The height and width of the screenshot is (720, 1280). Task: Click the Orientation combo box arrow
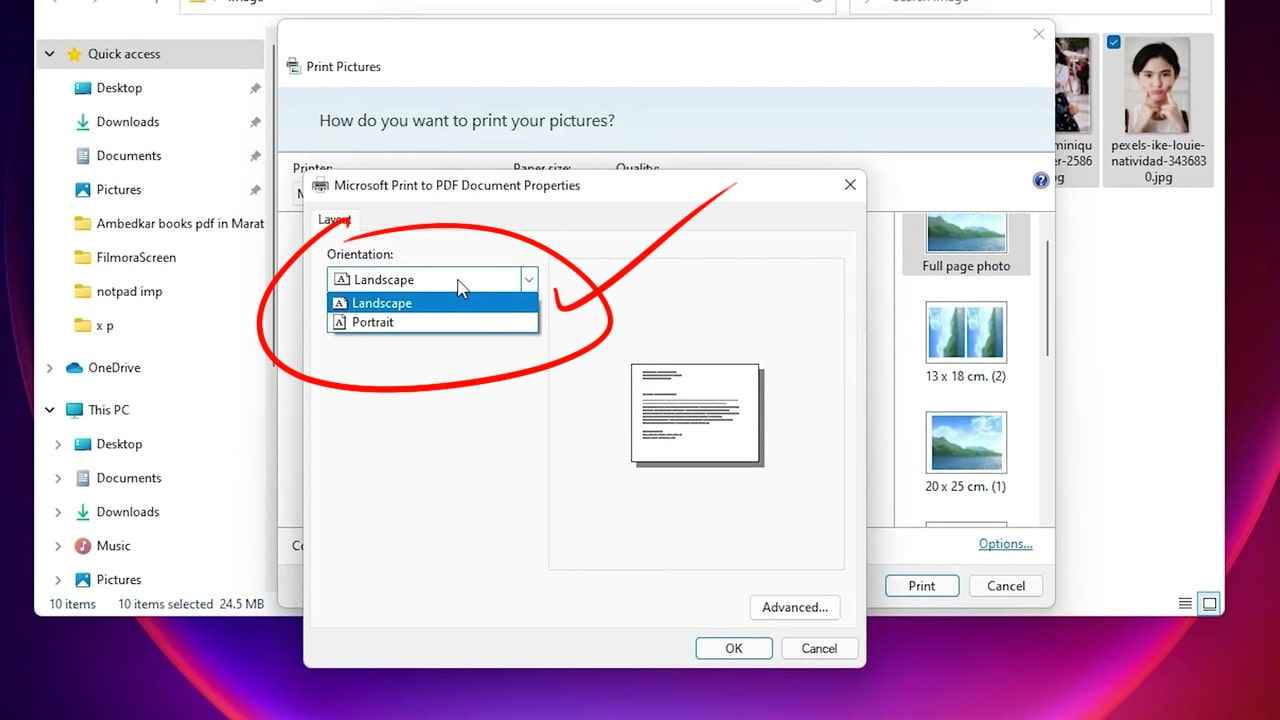pyautogui.click(x=529, y=280)
